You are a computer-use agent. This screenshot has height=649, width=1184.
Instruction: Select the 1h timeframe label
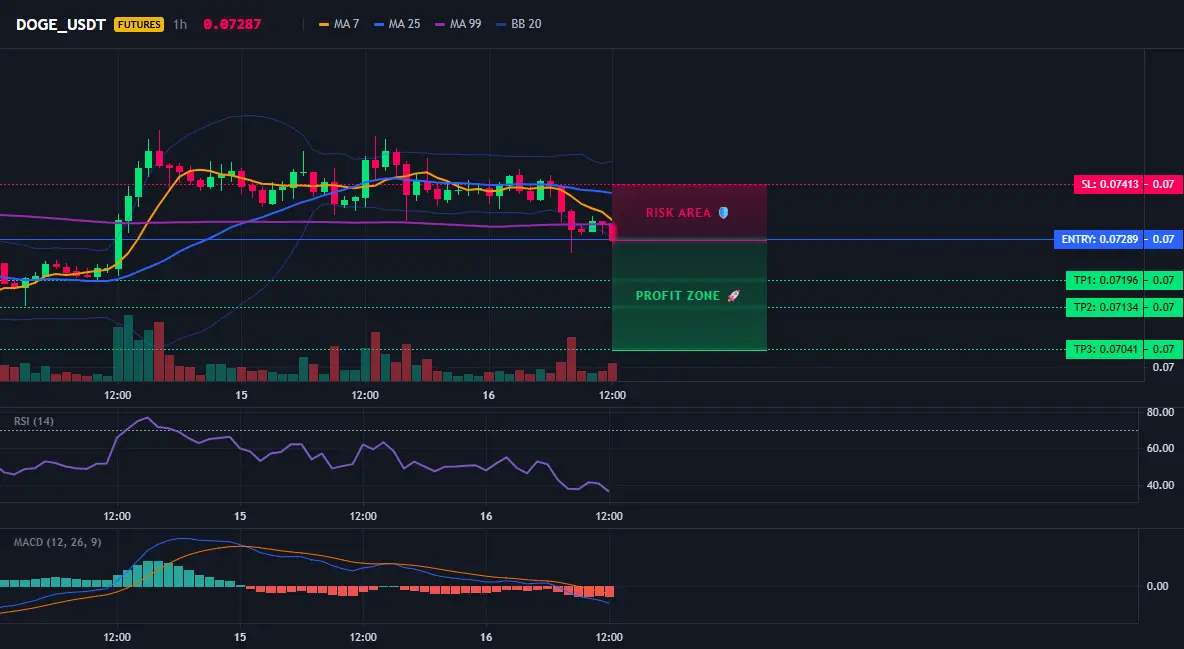pos(180,24)
